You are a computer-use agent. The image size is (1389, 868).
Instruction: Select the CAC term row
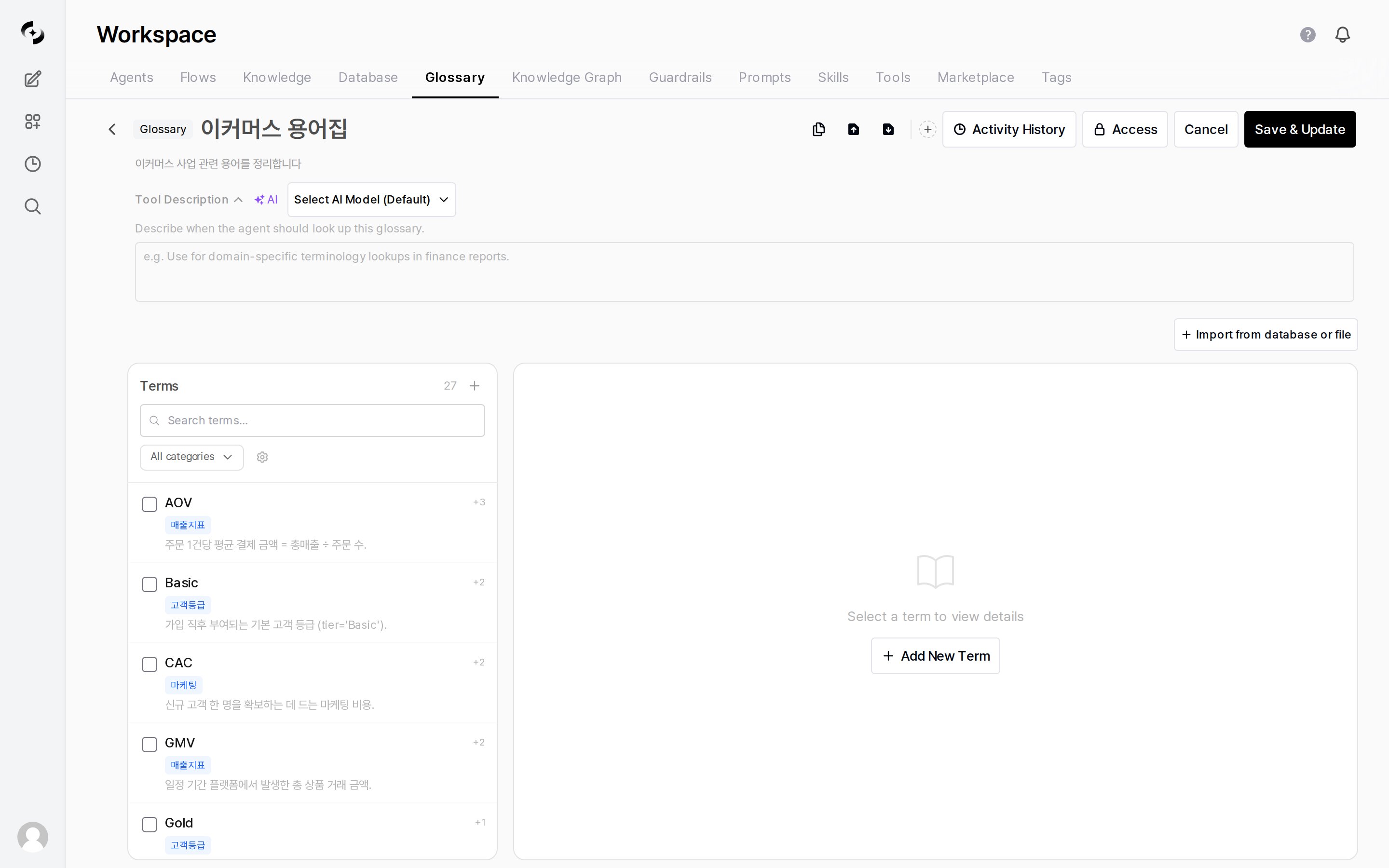(x=312, y=683)
